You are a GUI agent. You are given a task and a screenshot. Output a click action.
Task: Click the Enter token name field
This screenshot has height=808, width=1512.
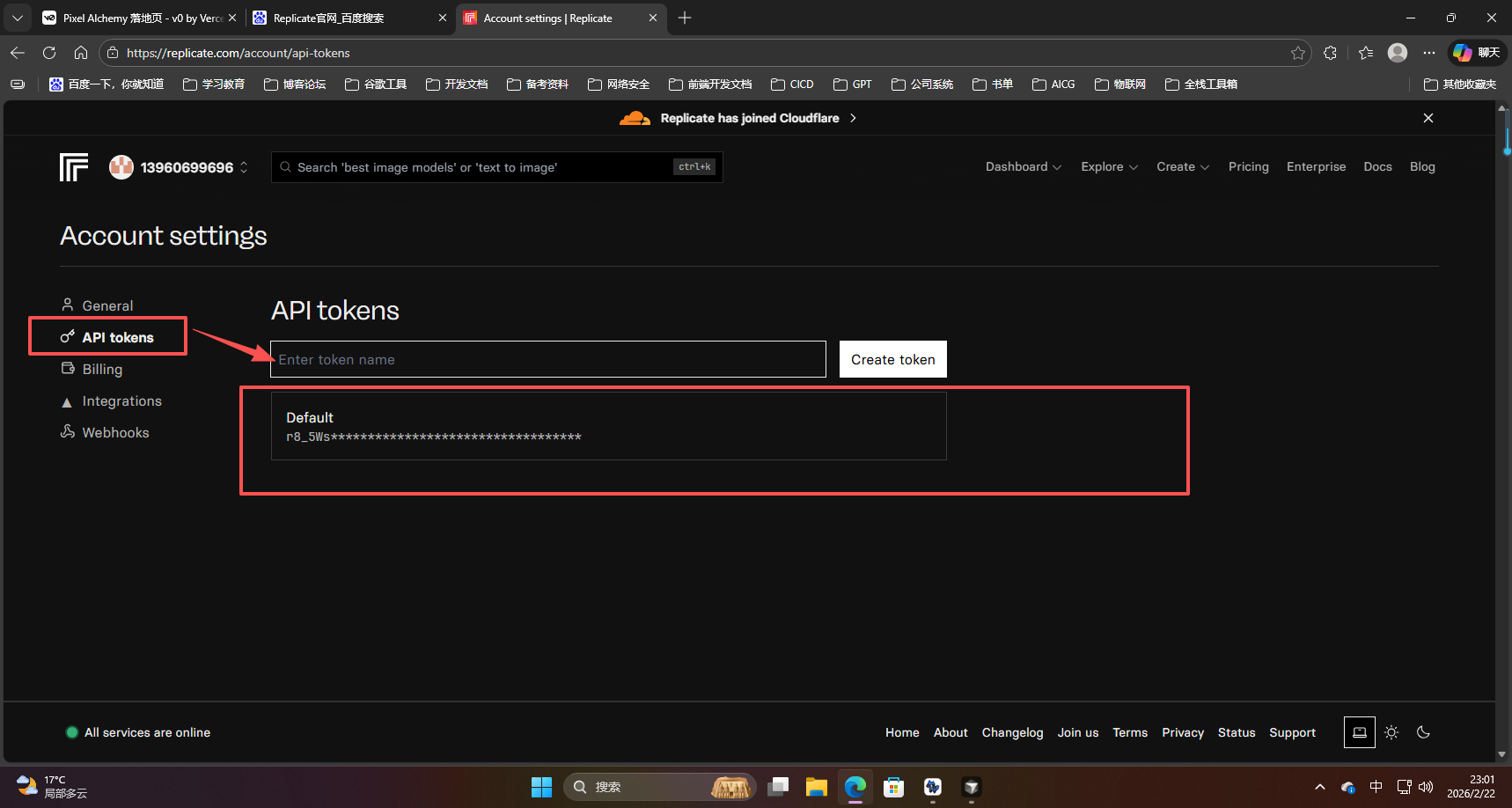[x=547, y=359]
